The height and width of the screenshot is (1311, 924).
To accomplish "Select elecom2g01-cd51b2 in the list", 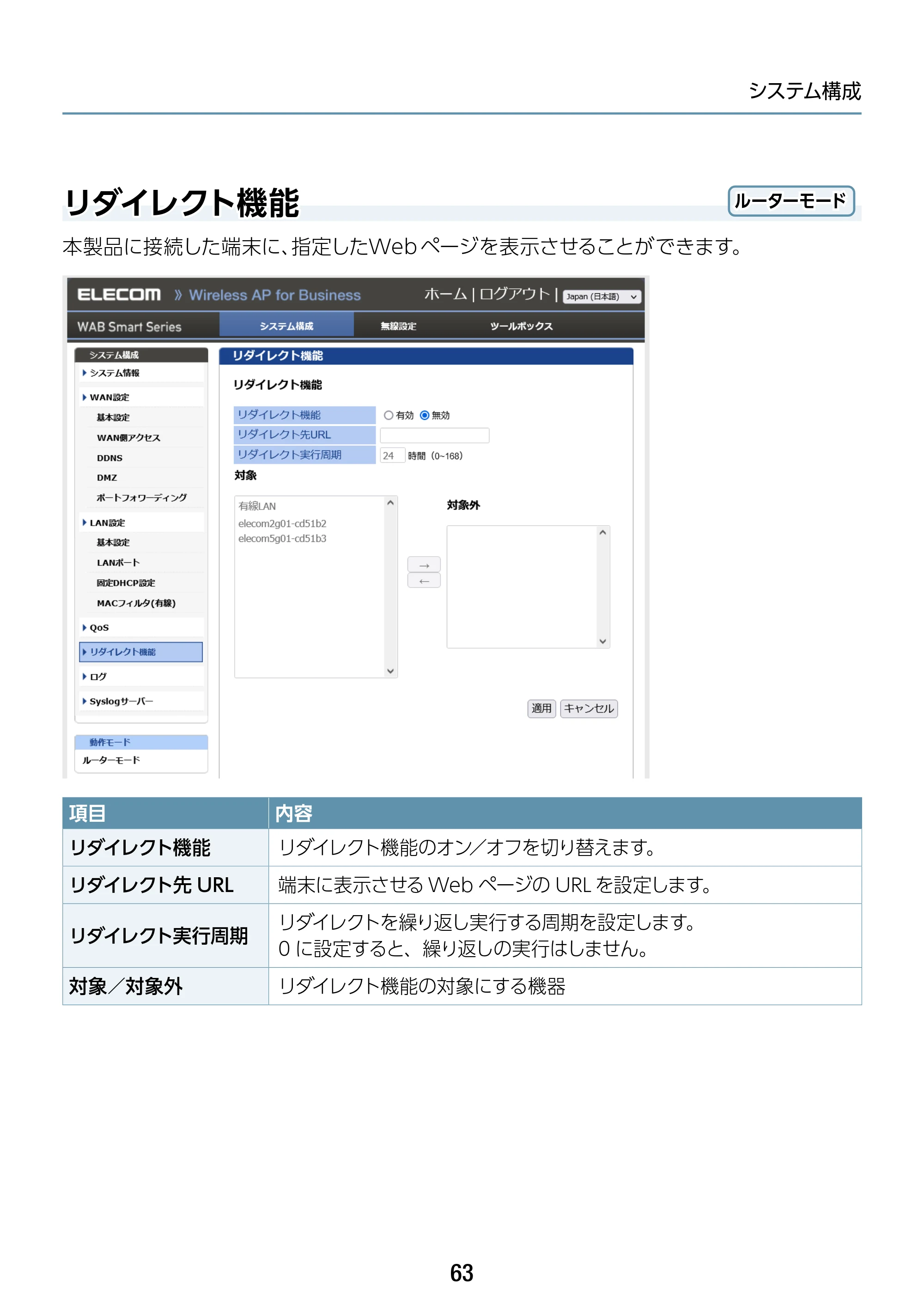I will pyautogui.click(x=282, y=523).
